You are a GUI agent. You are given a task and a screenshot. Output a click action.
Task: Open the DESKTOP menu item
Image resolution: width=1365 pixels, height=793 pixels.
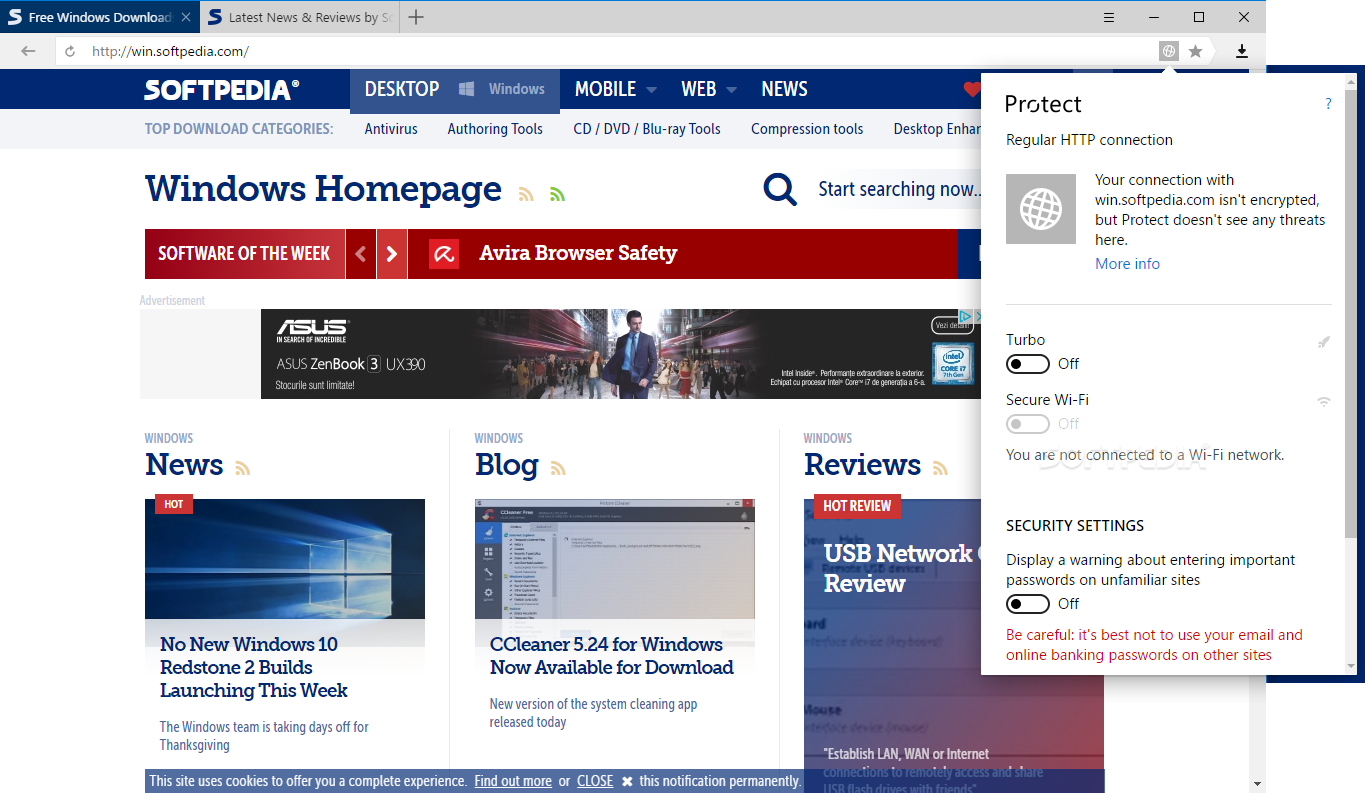click(402, 89)
